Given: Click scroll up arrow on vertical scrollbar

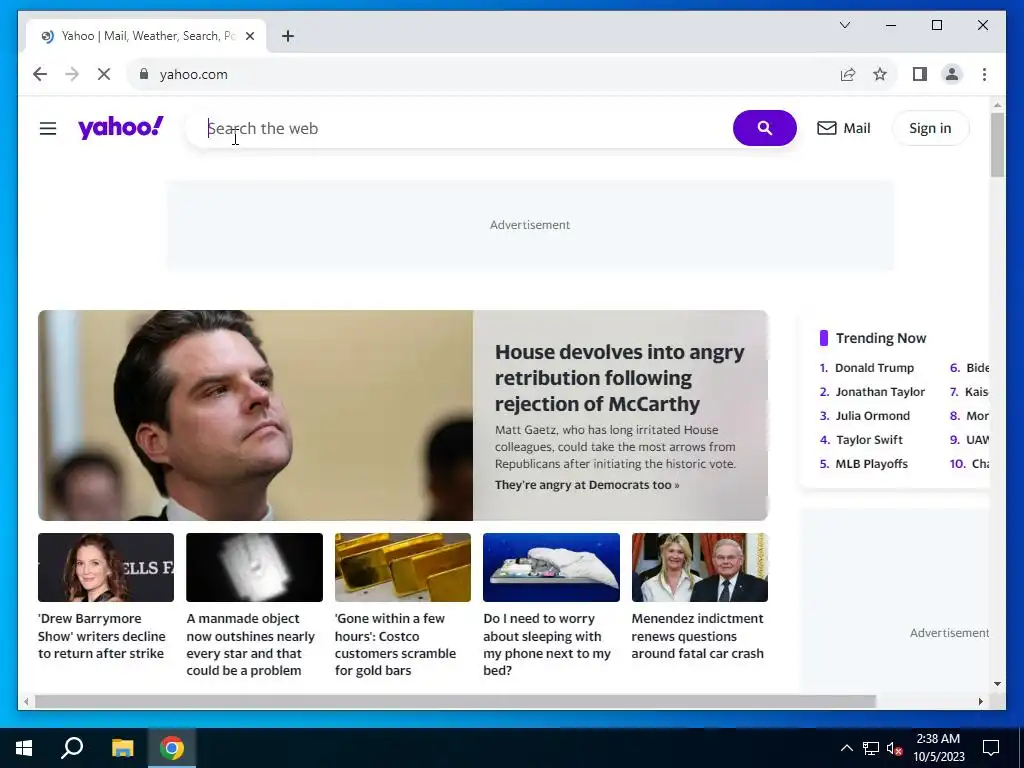Looking at the screenshot, I should tap(997, 104).
